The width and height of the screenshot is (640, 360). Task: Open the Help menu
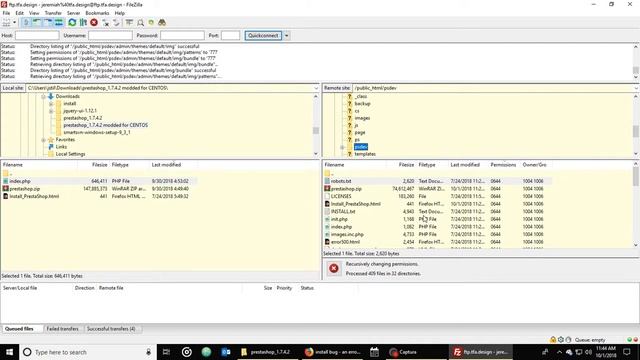(120, 13)
